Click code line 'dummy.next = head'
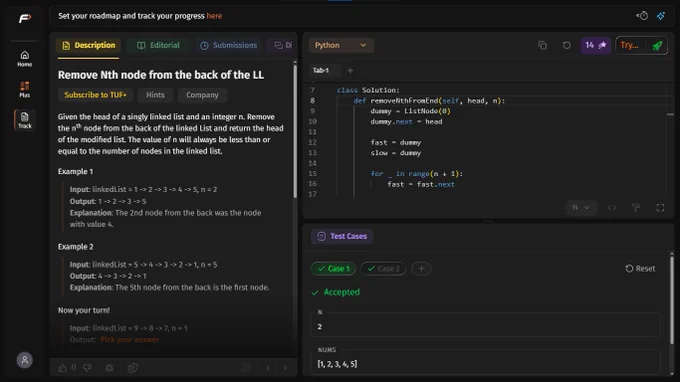This screenshot has height=382, width=680. point(406,121)
